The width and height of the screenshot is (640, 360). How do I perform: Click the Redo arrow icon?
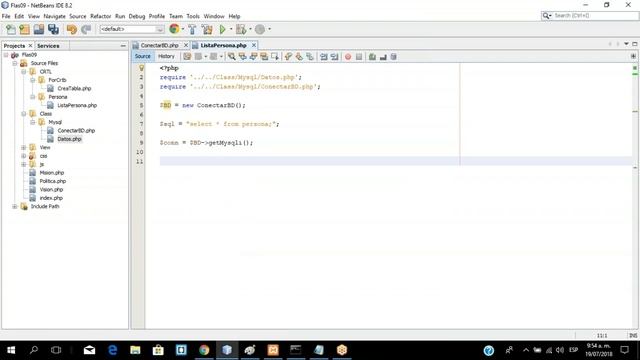86,29
